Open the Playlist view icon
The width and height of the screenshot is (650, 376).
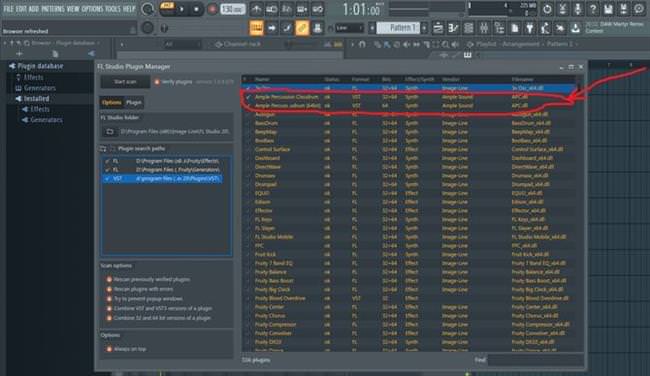438,28
